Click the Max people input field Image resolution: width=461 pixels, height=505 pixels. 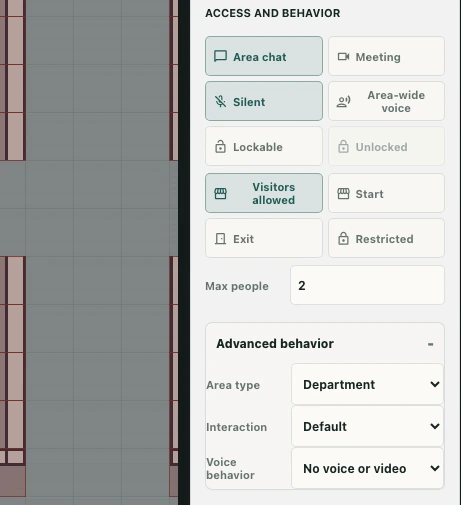pyautogui.click(x=367, y=285)
